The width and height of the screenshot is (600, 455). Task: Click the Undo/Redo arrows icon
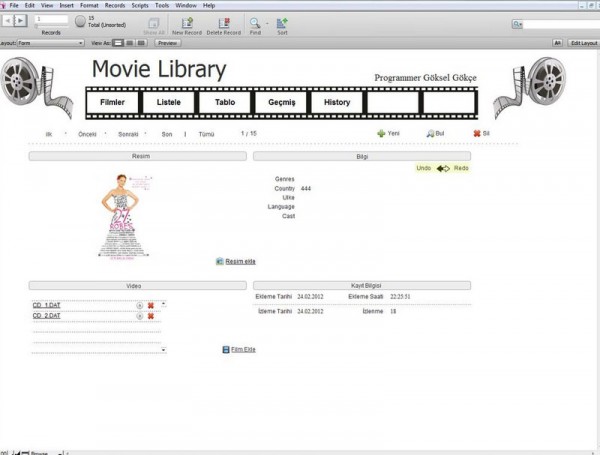(x=443, y=168)
